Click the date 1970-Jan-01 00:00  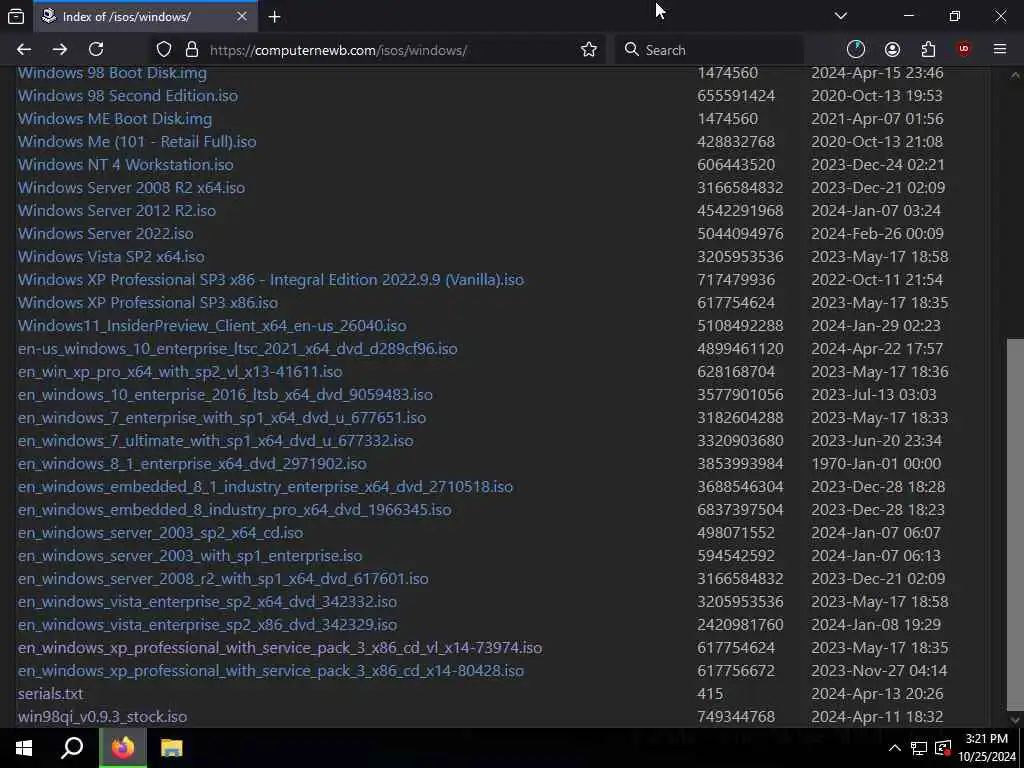[876, 464]
